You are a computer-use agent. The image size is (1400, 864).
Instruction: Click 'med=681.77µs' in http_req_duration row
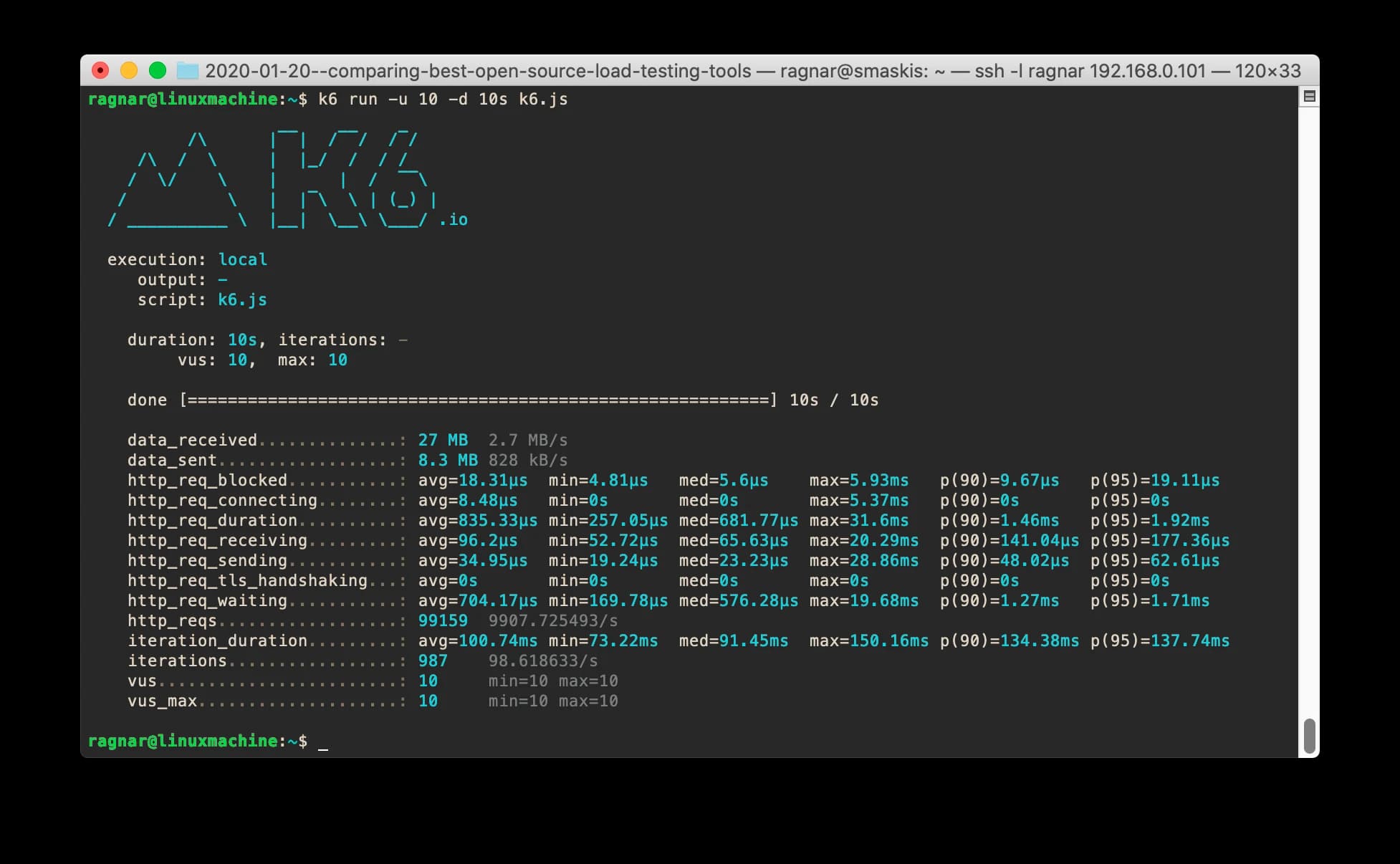pos(739,520)
